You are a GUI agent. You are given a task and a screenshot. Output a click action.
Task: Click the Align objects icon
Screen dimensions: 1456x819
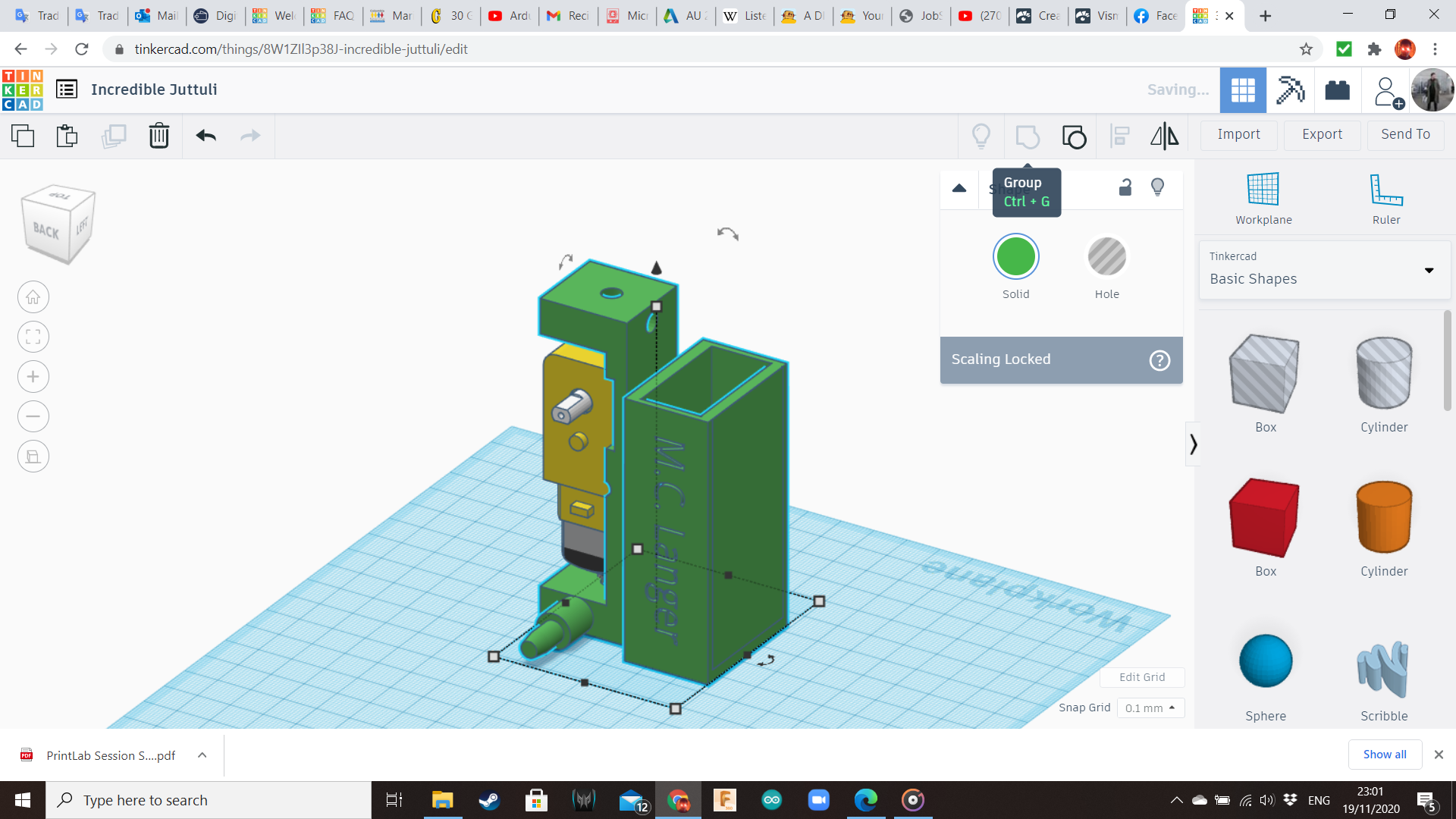pyautogui.click(x=1120, y=136)
